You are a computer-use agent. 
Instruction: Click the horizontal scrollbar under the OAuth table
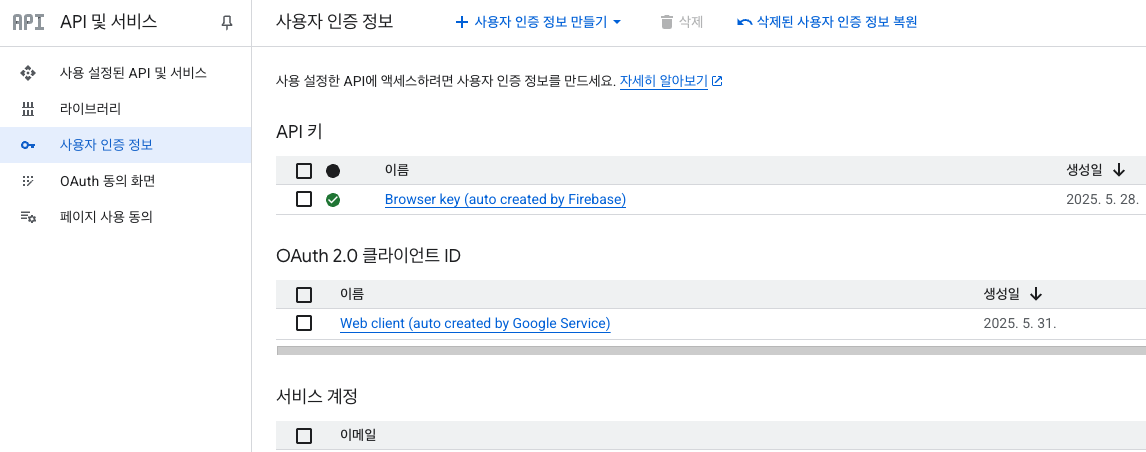(711, 350)
